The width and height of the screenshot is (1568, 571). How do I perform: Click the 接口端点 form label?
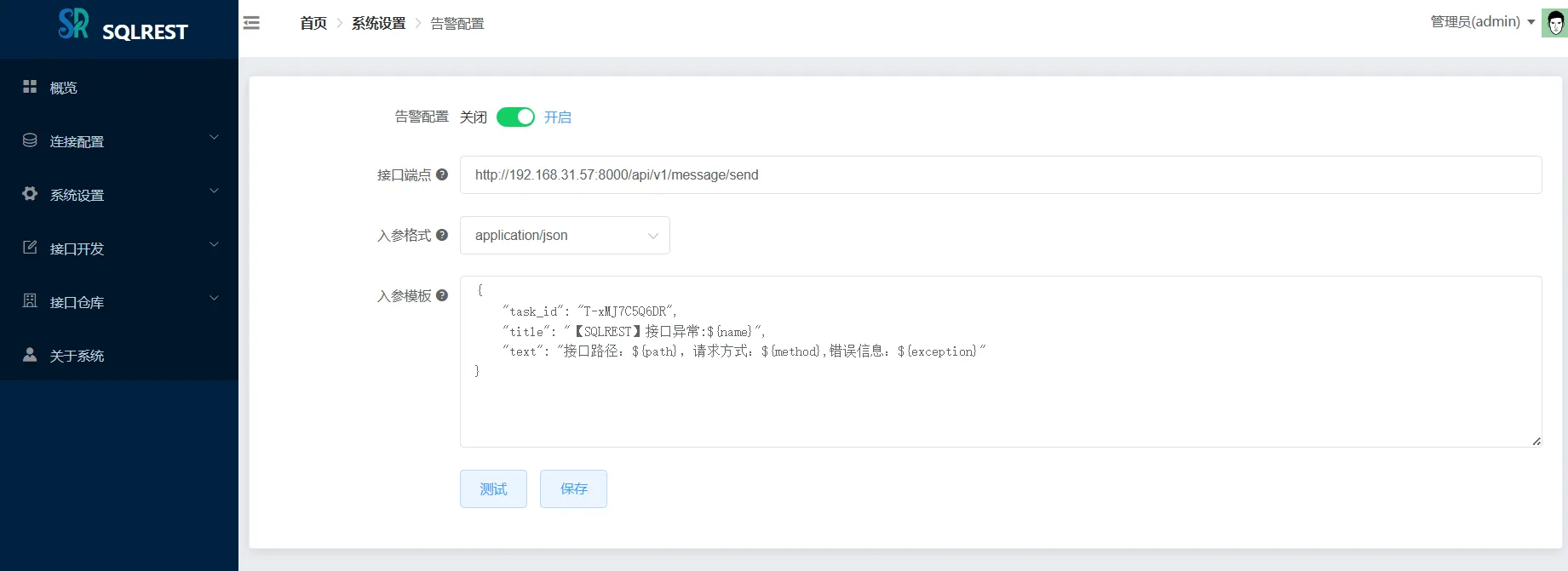405,174
